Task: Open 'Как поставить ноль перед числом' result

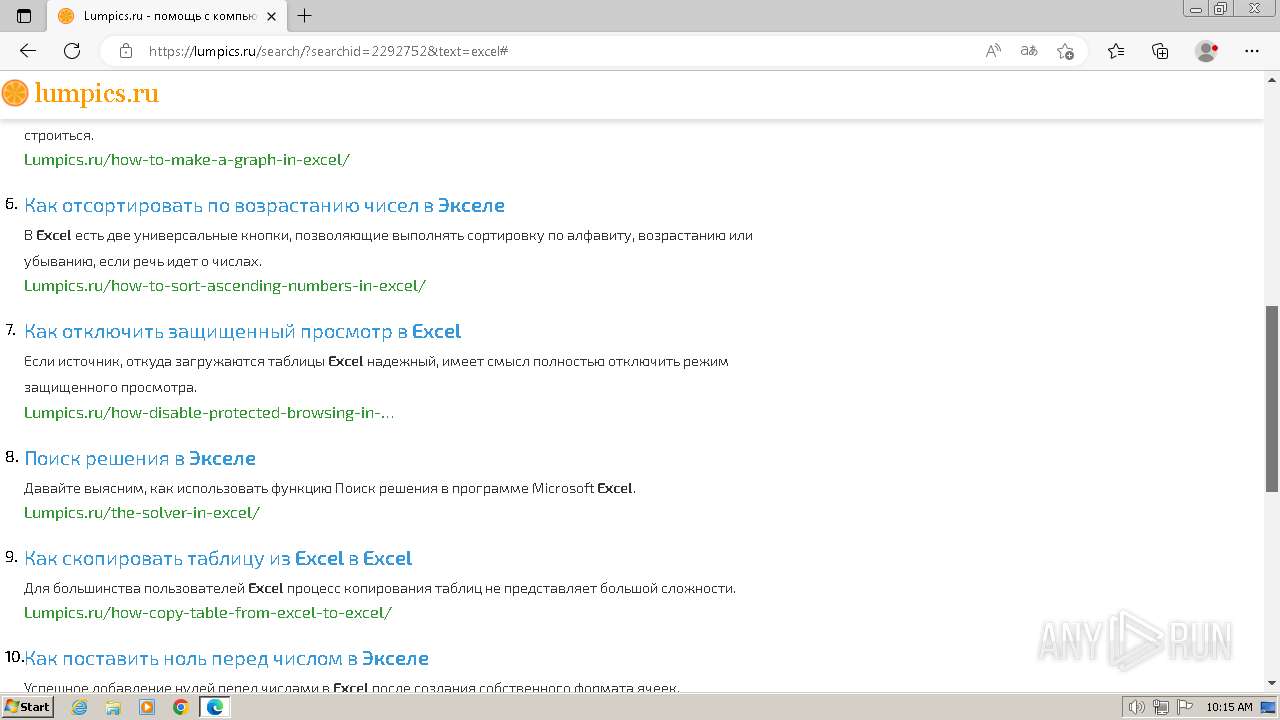Action: 226,658
